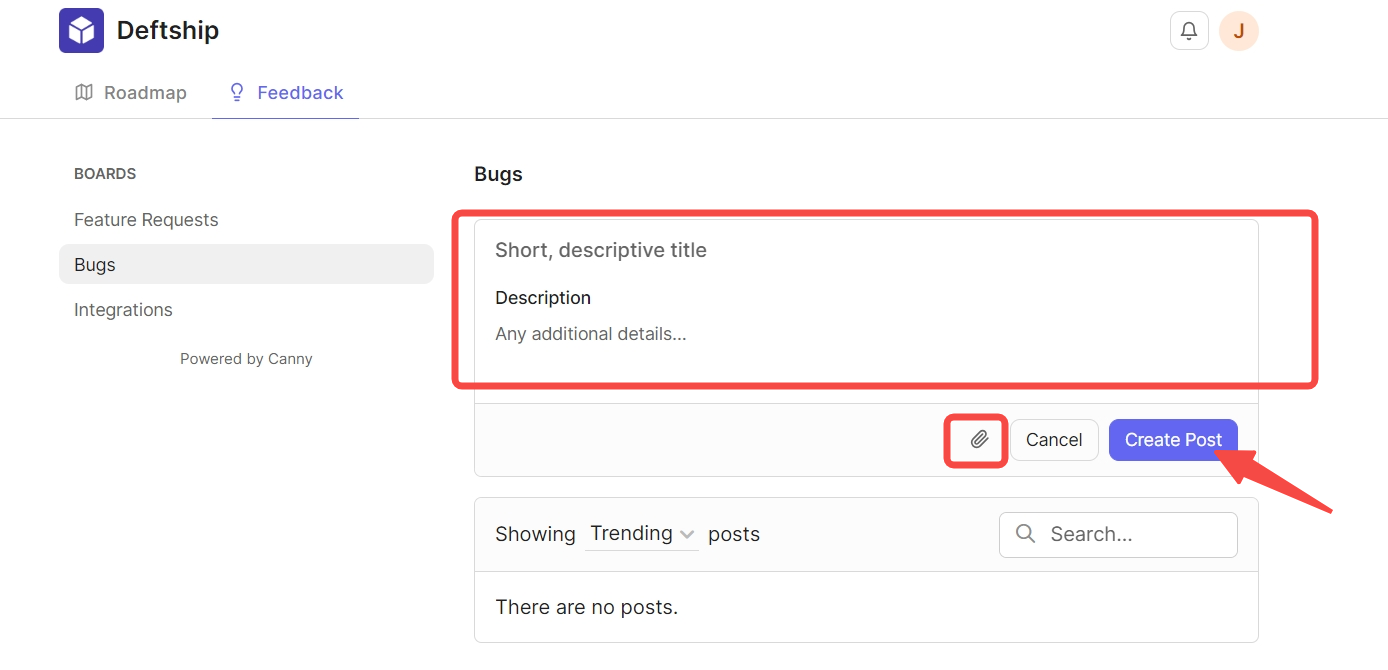1388x670 pixels.
Task: Select the Feature Requests board
Action: [x=146, y=220]
